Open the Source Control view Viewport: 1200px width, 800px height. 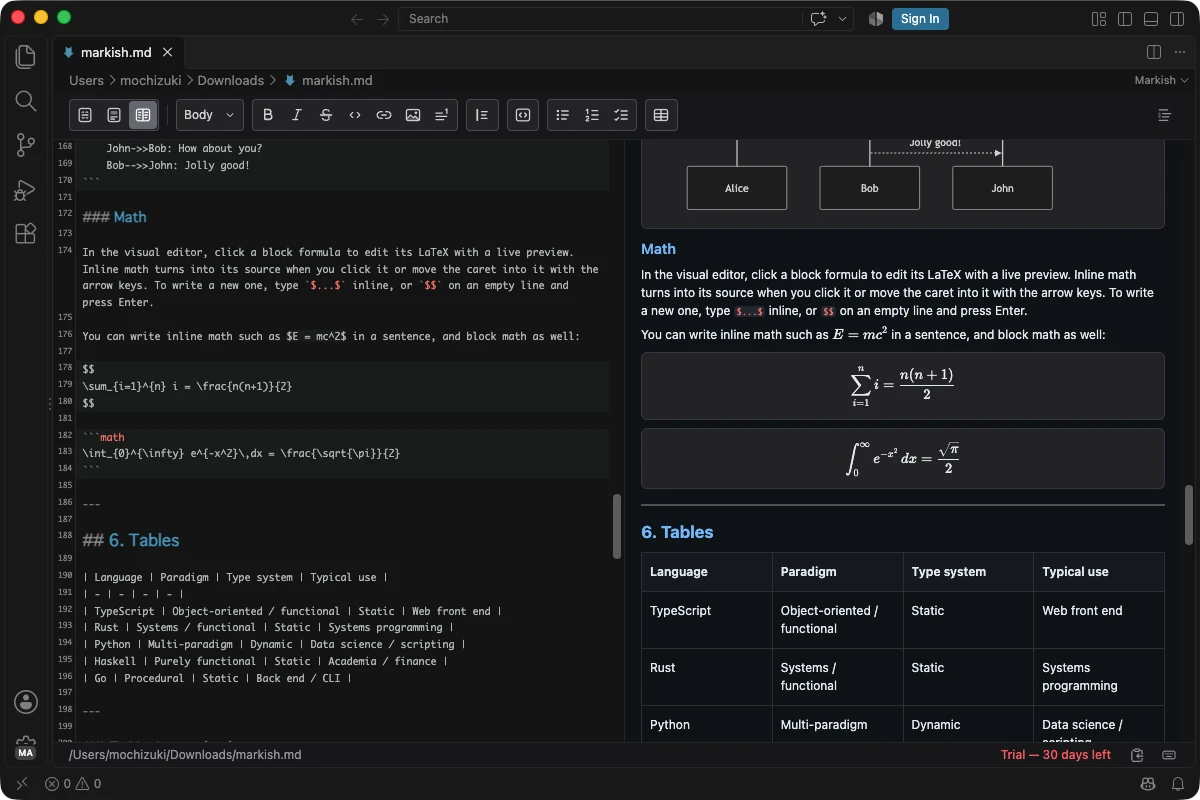click(26, 145)
